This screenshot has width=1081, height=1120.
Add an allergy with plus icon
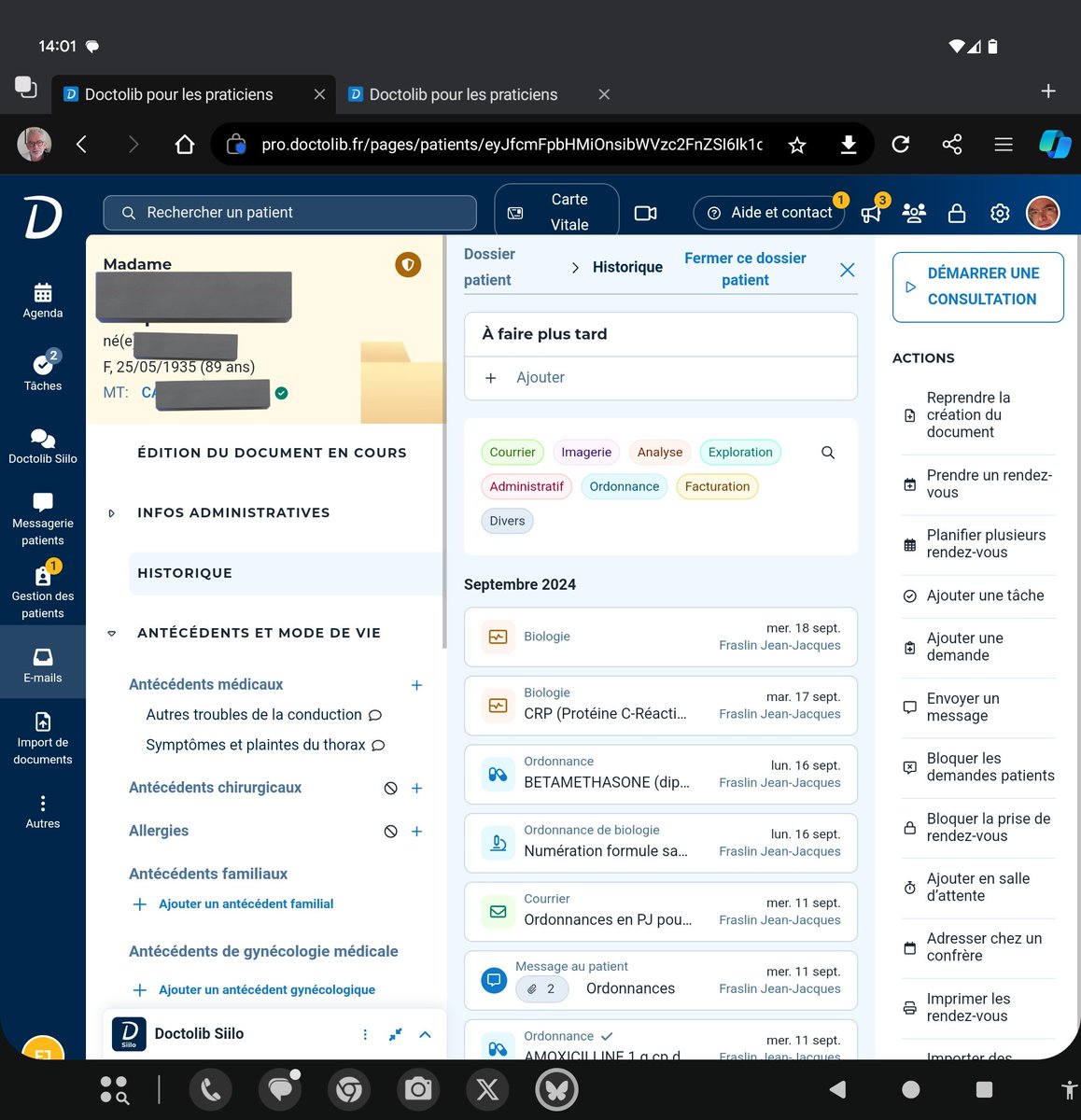pyautogui.click(x=416, y=832)
